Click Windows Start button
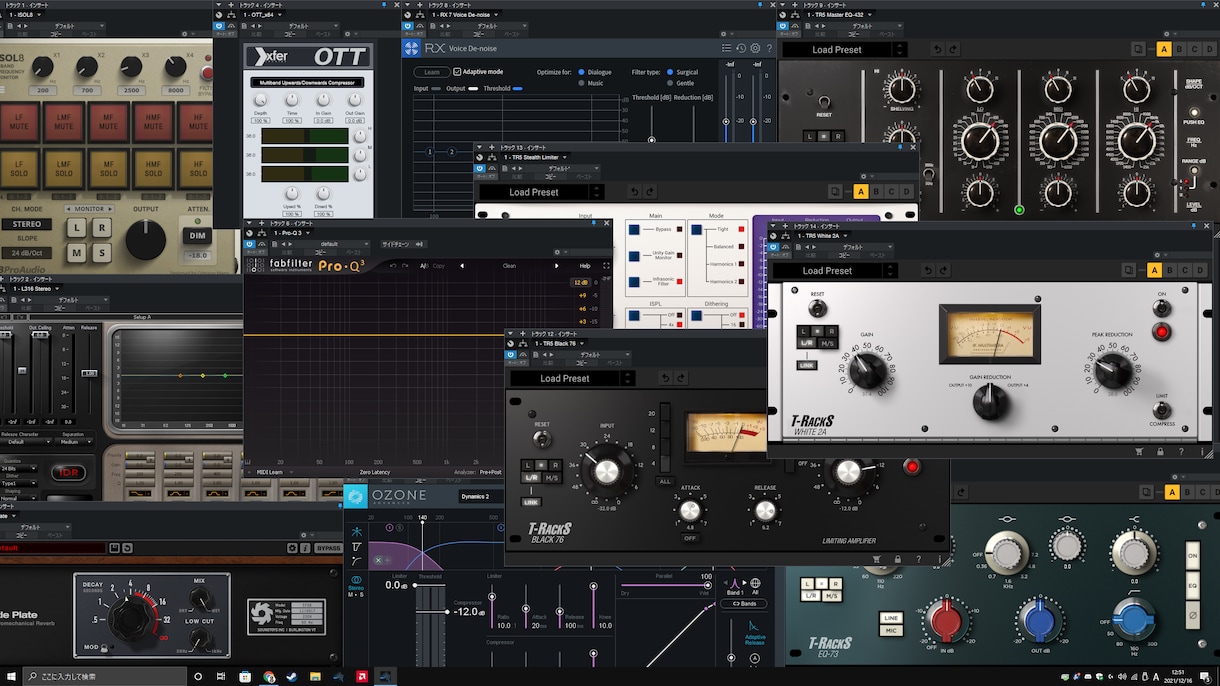The width and height of the screenshot is (1220, 686). click(11, 677)
